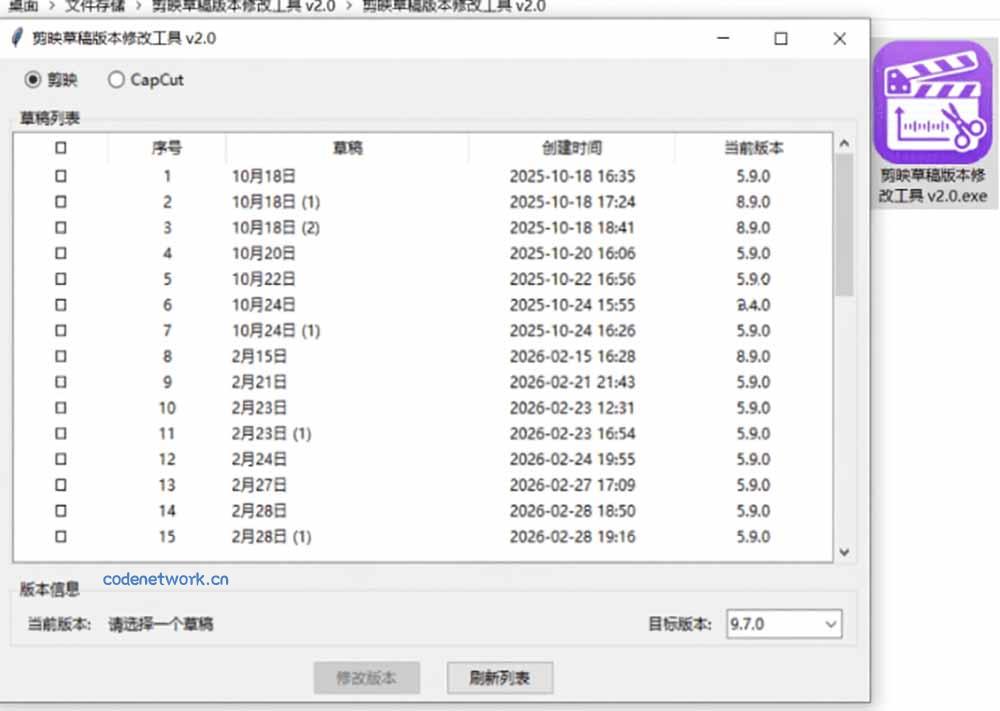
Task: Select draft named 2月23日 (1)
Action: (272, 434)
